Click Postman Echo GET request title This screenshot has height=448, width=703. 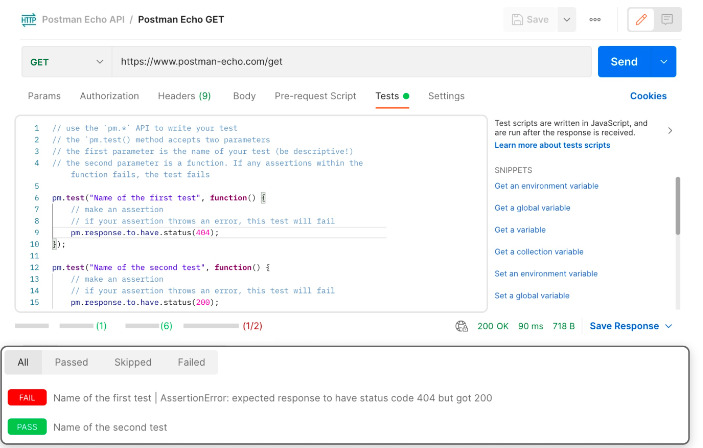[x=181, y=20]
